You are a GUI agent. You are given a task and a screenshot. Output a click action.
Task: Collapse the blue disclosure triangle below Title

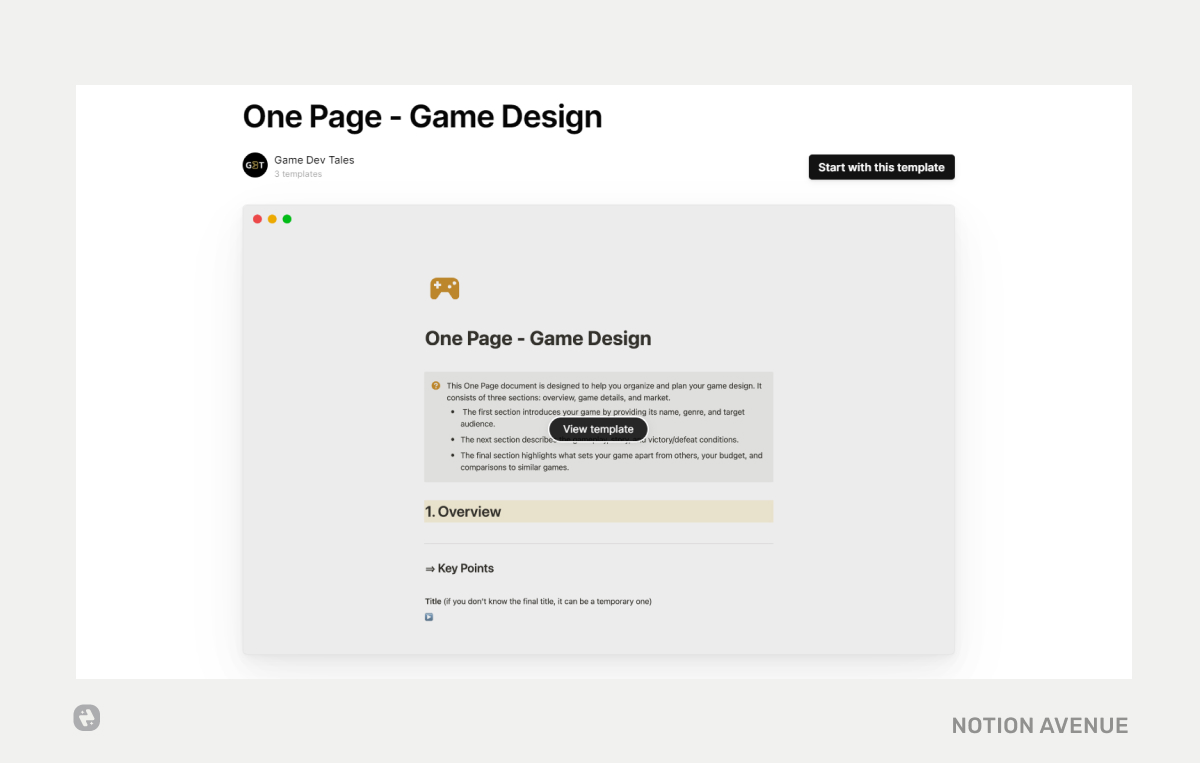428,616
